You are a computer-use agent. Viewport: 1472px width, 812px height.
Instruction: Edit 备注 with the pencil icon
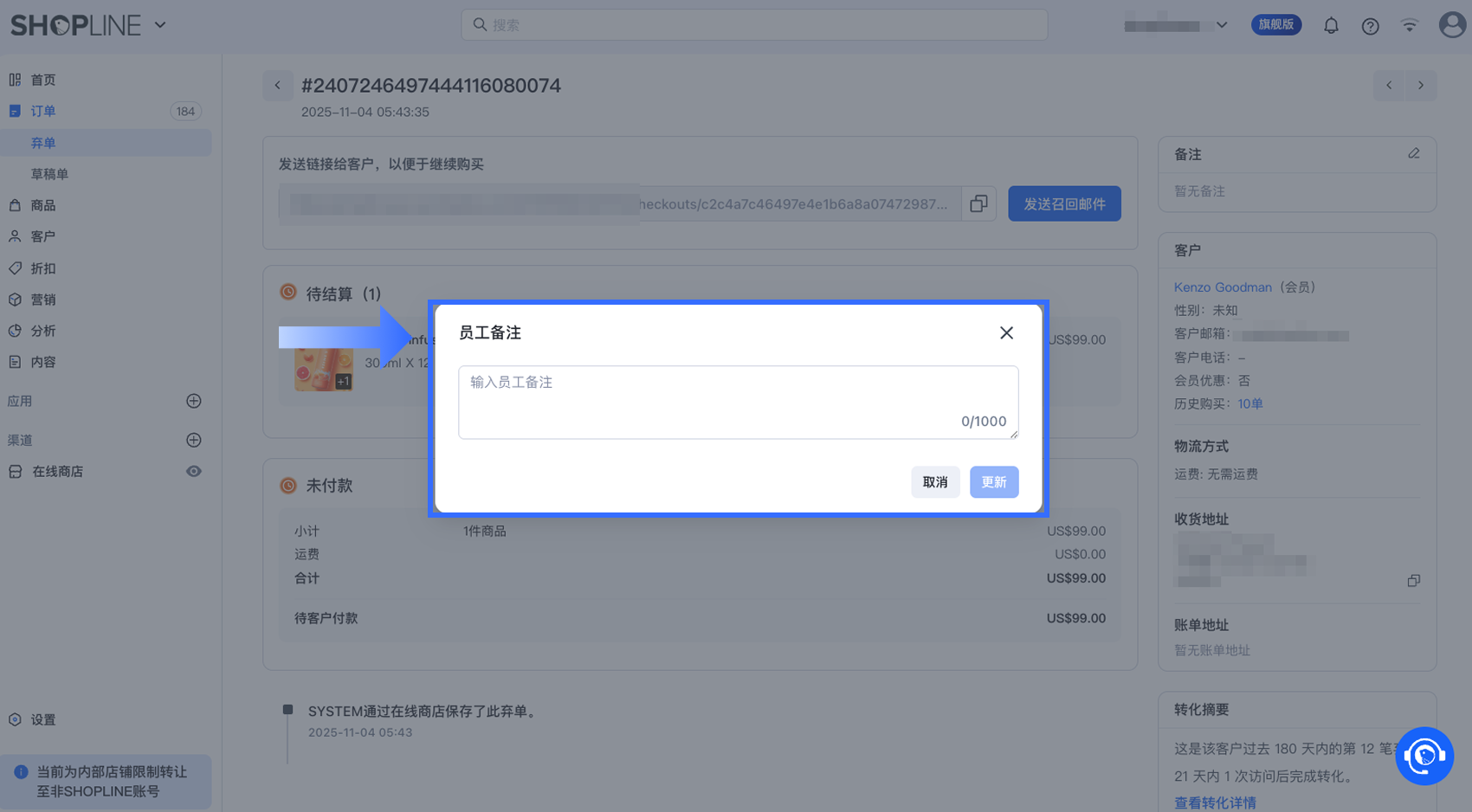[x=1414, y=154]
